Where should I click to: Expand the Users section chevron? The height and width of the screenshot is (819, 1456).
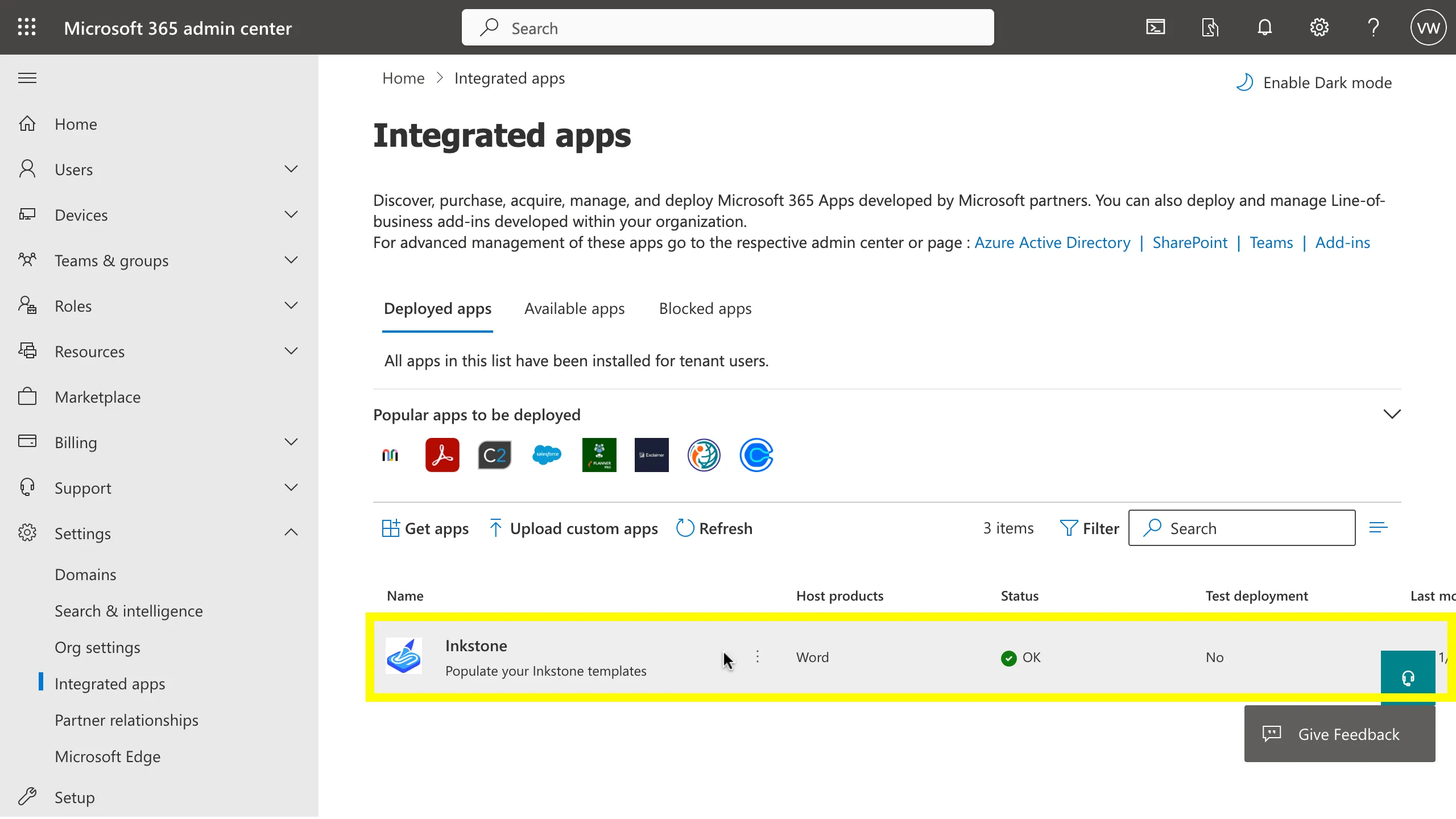coord(291,169)
